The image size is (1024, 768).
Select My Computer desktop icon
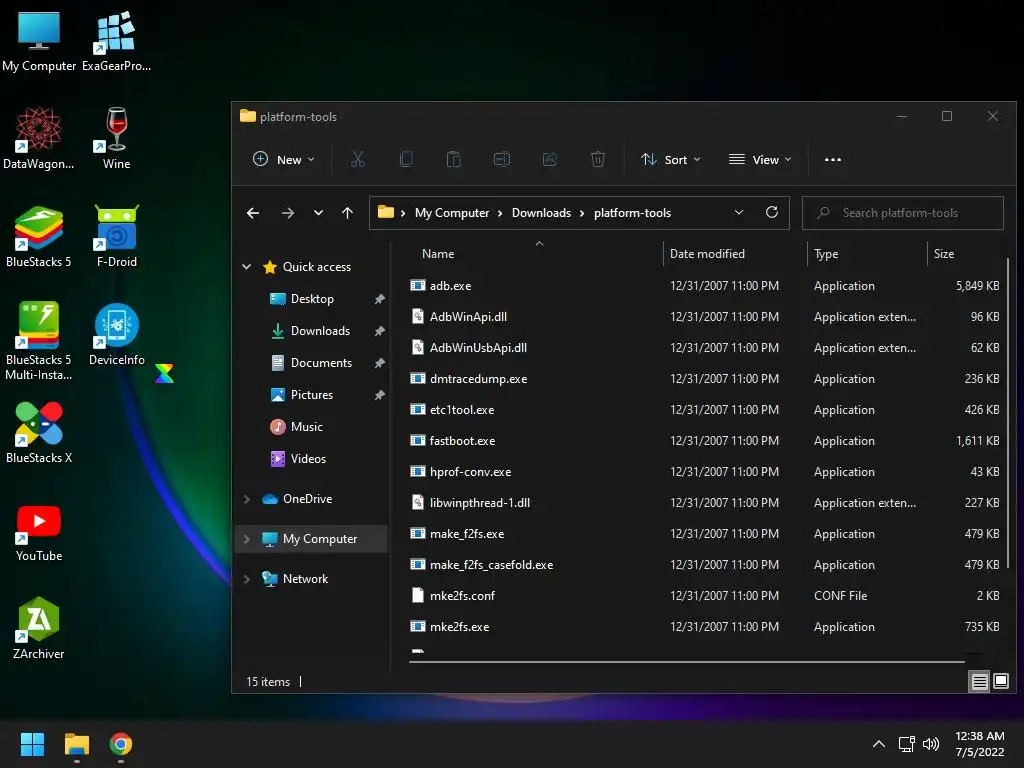[39, 40]
